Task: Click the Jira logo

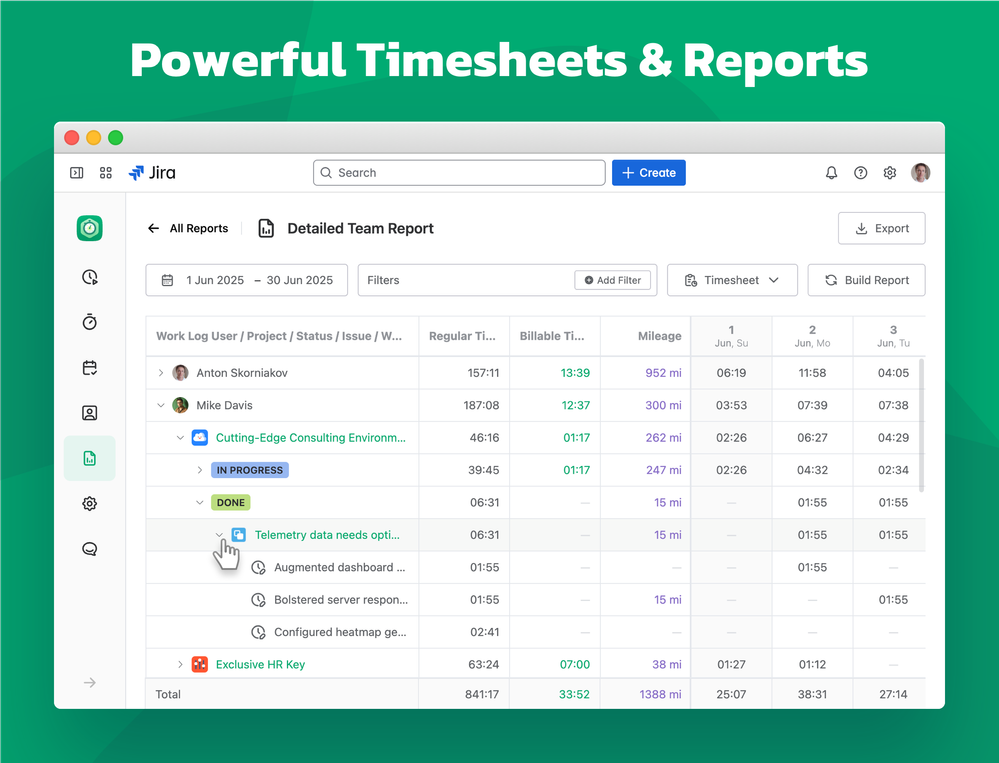Action: coord(152,173)
